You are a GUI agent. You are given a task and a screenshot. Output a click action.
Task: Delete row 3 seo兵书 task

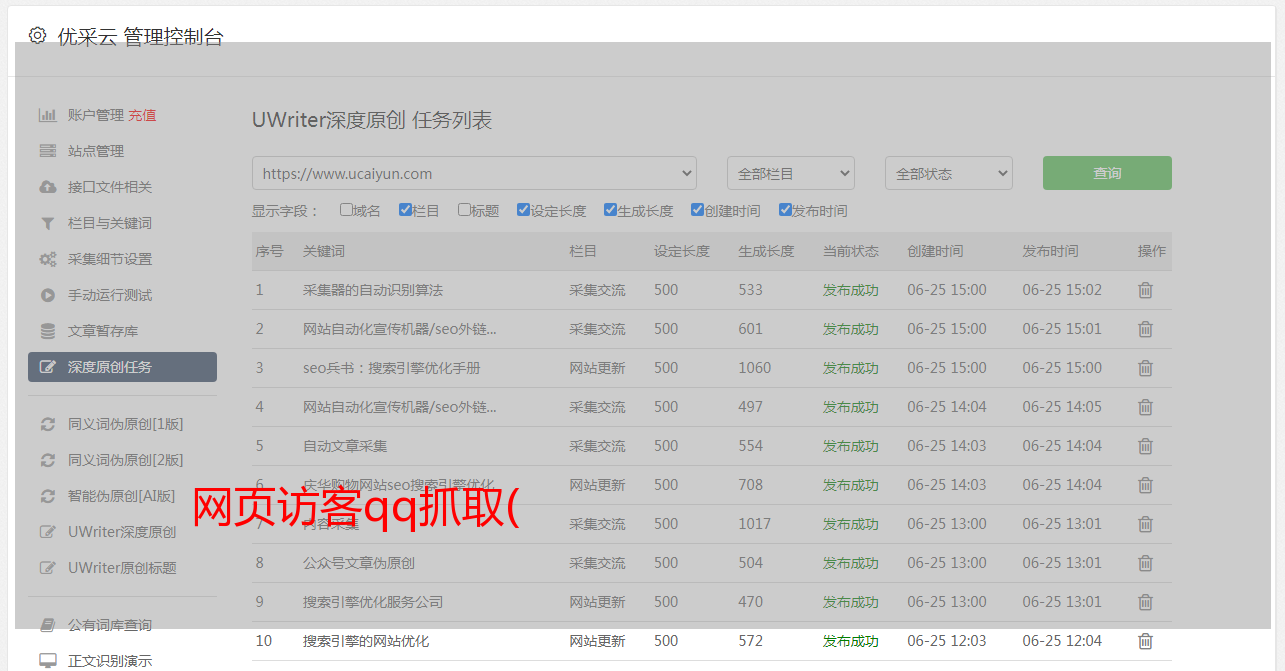(1146, 368)
